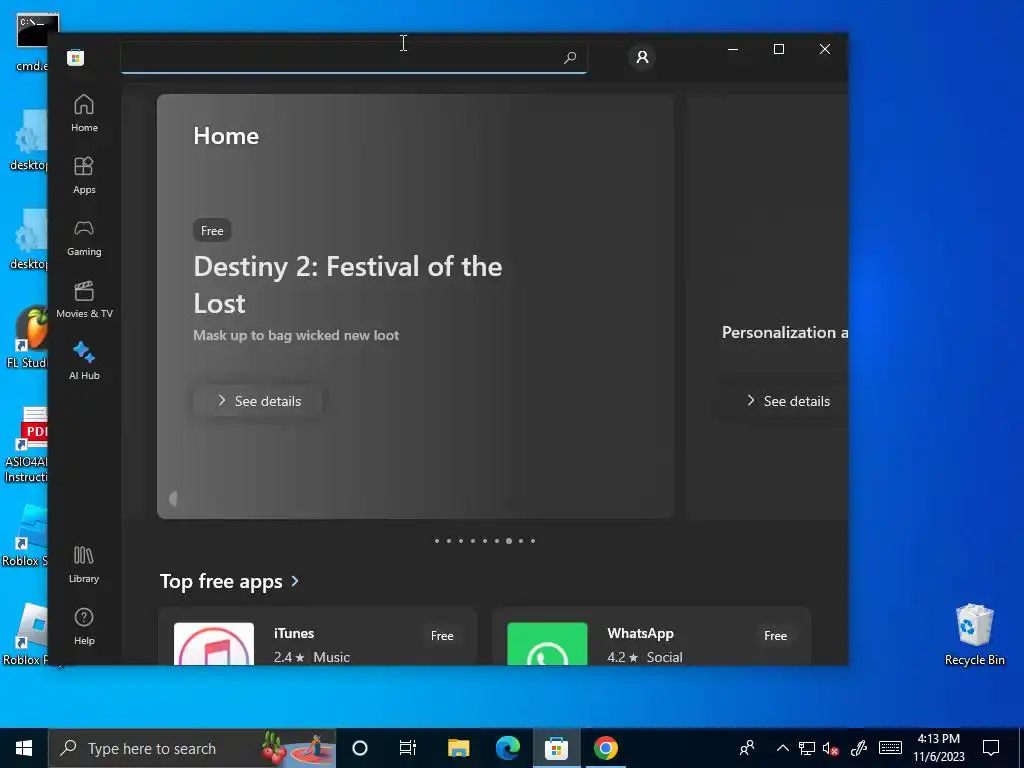Viewport: 1024px width, 768px height.
Task: Click the Free button for iTunes
Action: [442, 635]
